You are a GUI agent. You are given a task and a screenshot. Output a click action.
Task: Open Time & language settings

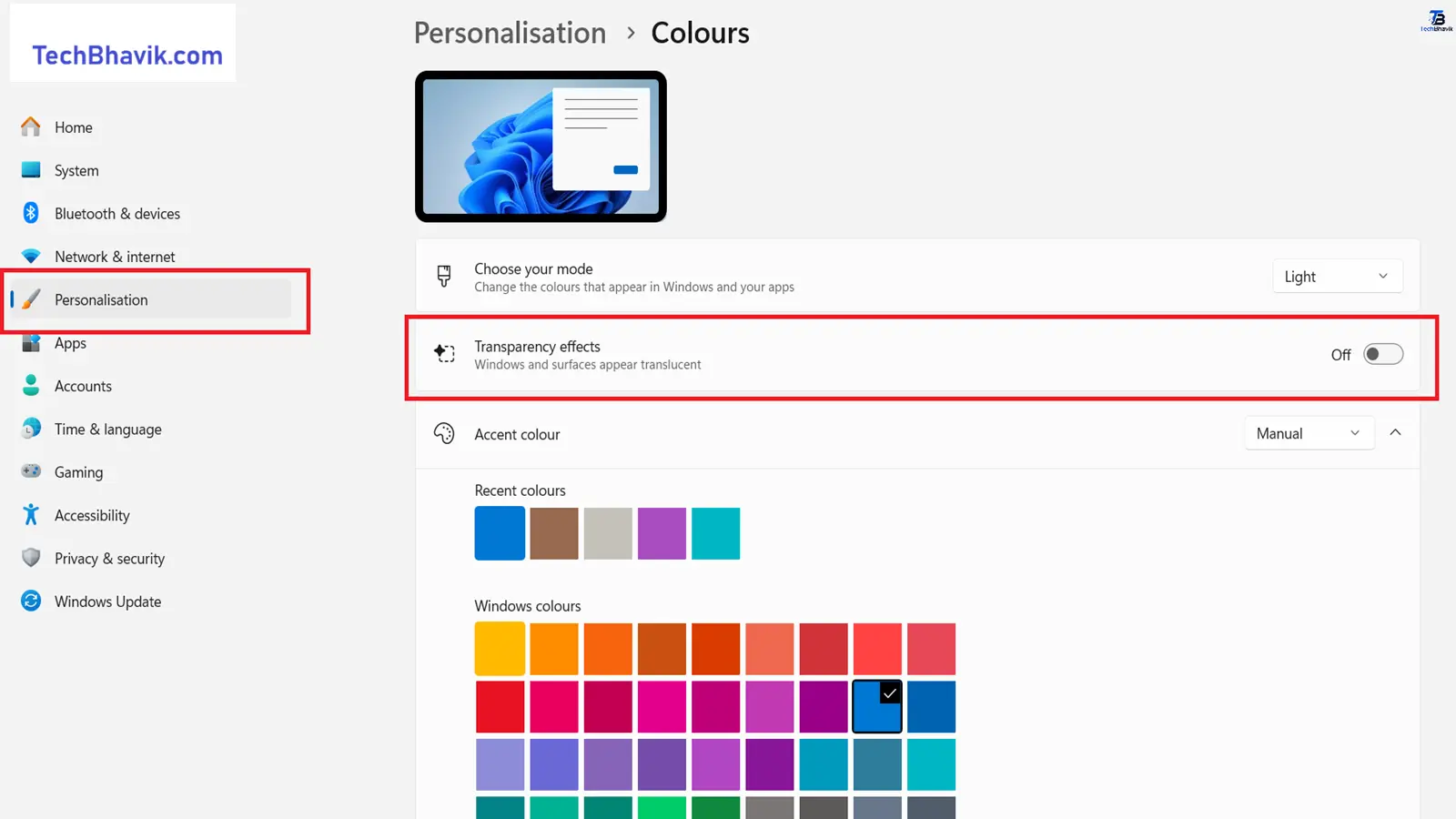click(x=108, y=430)
